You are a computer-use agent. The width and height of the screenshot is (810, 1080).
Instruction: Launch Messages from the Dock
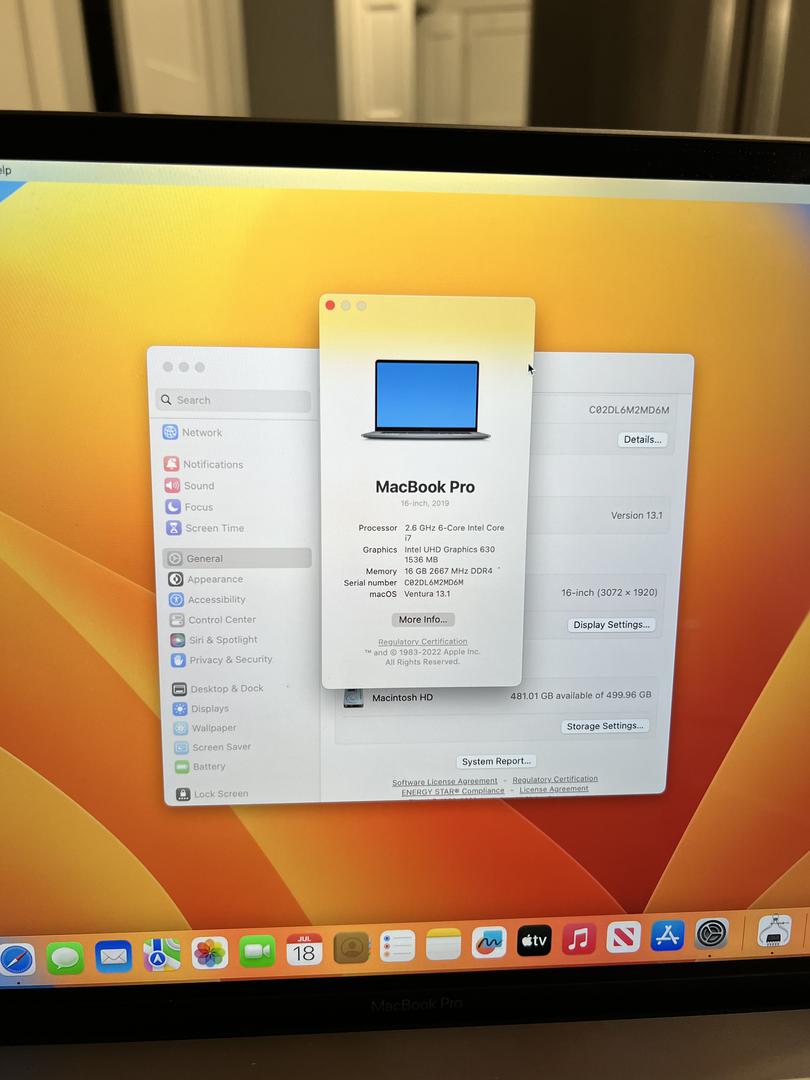pos(65,958)
